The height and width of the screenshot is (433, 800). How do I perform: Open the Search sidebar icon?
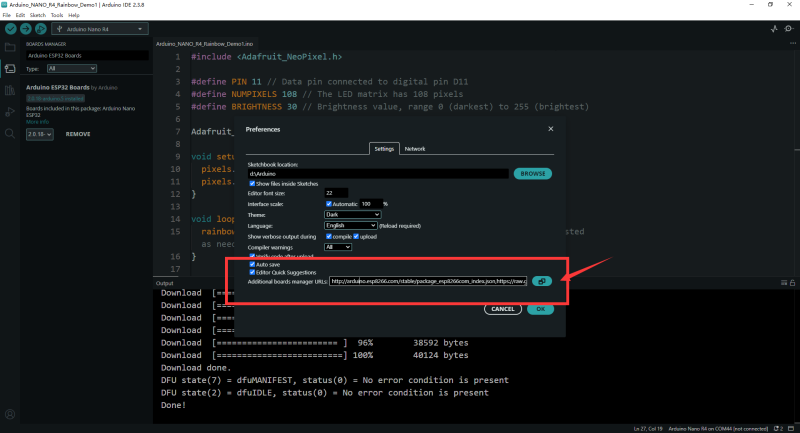pyautogui.click(x=10, y=134)
